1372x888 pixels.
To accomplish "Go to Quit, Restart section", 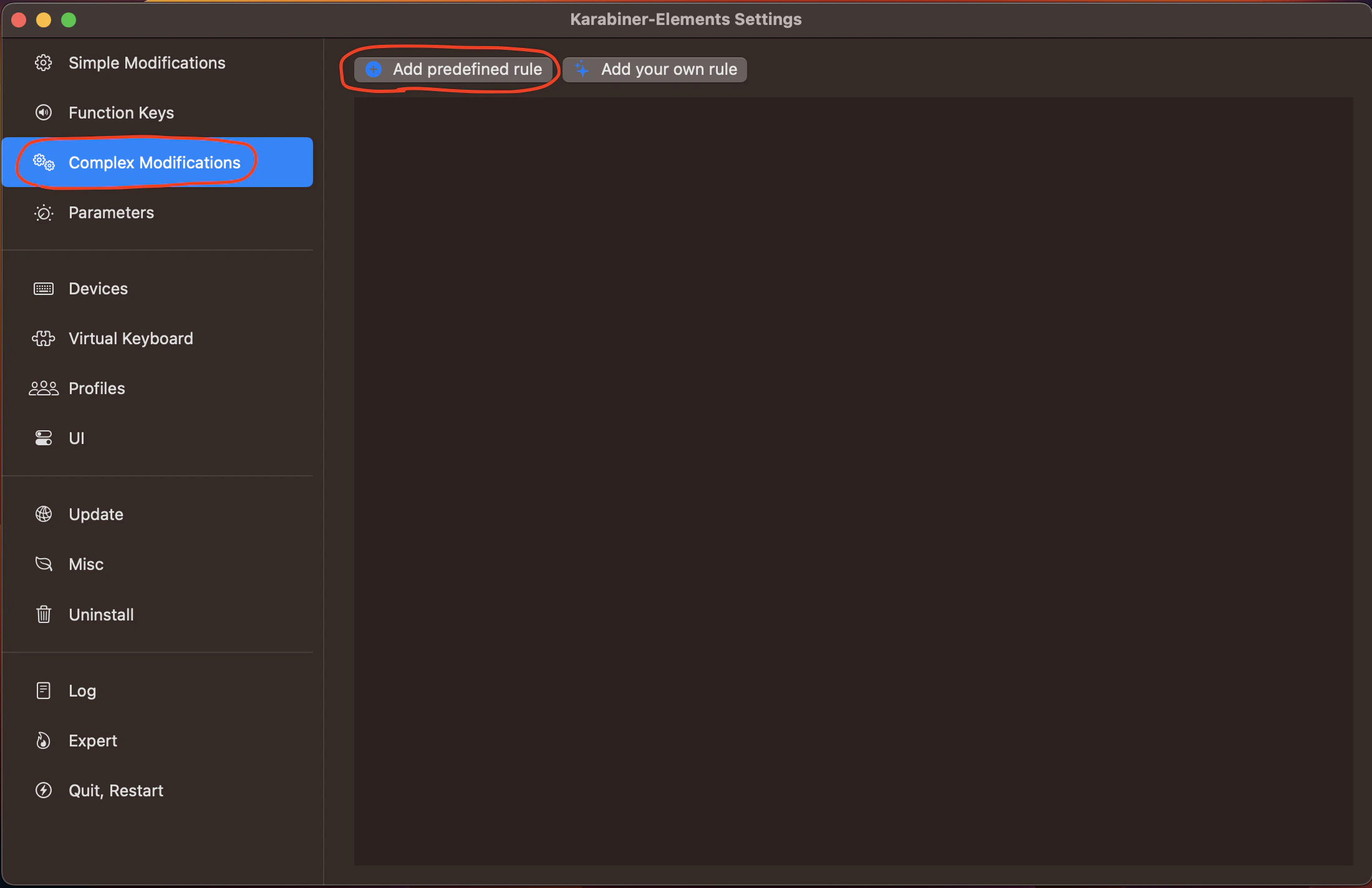I will (x=116, y=791).
